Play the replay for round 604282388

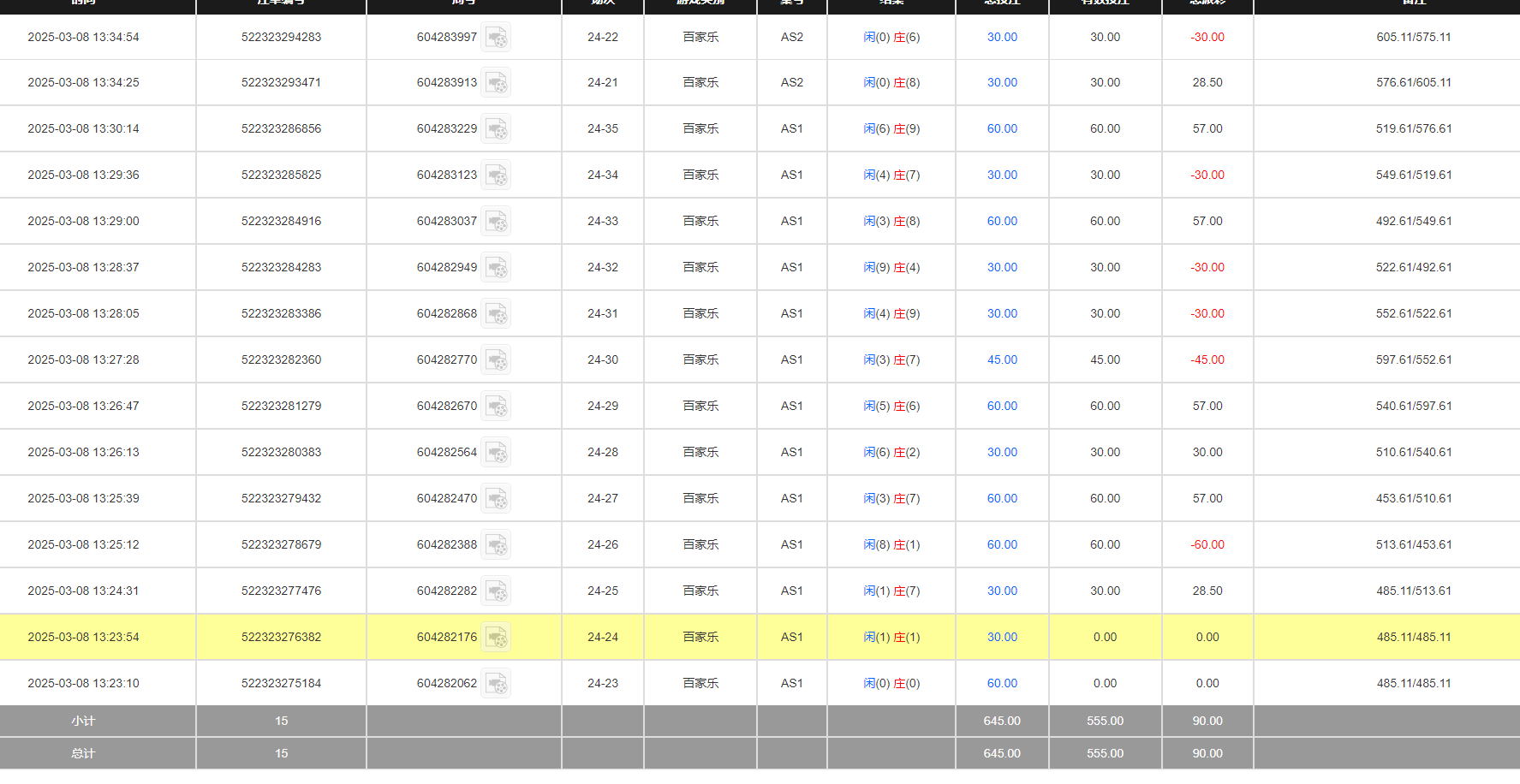[496, 545]
